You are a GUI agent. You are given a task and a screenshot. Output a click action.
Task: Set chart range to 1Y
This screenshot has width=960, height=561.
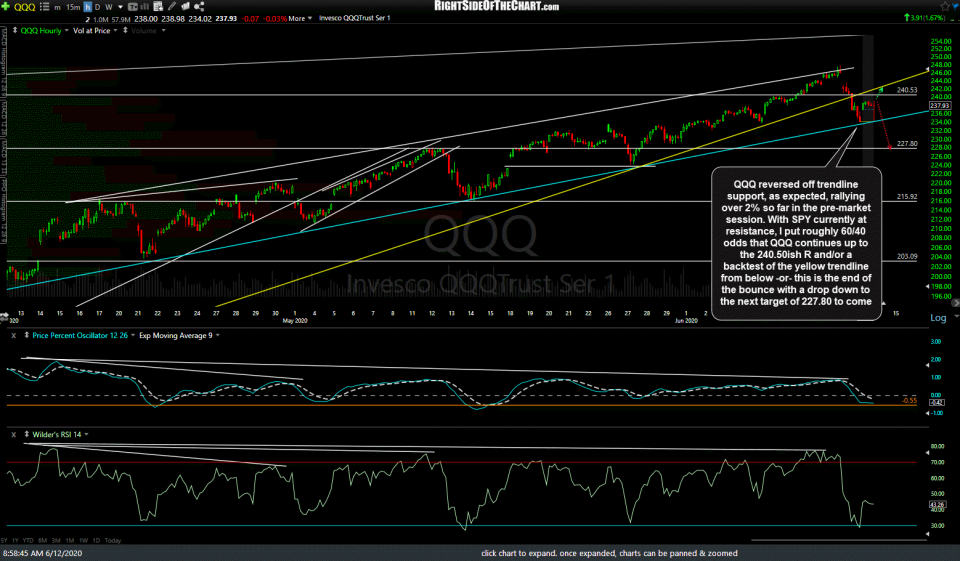tap(15, 541)
